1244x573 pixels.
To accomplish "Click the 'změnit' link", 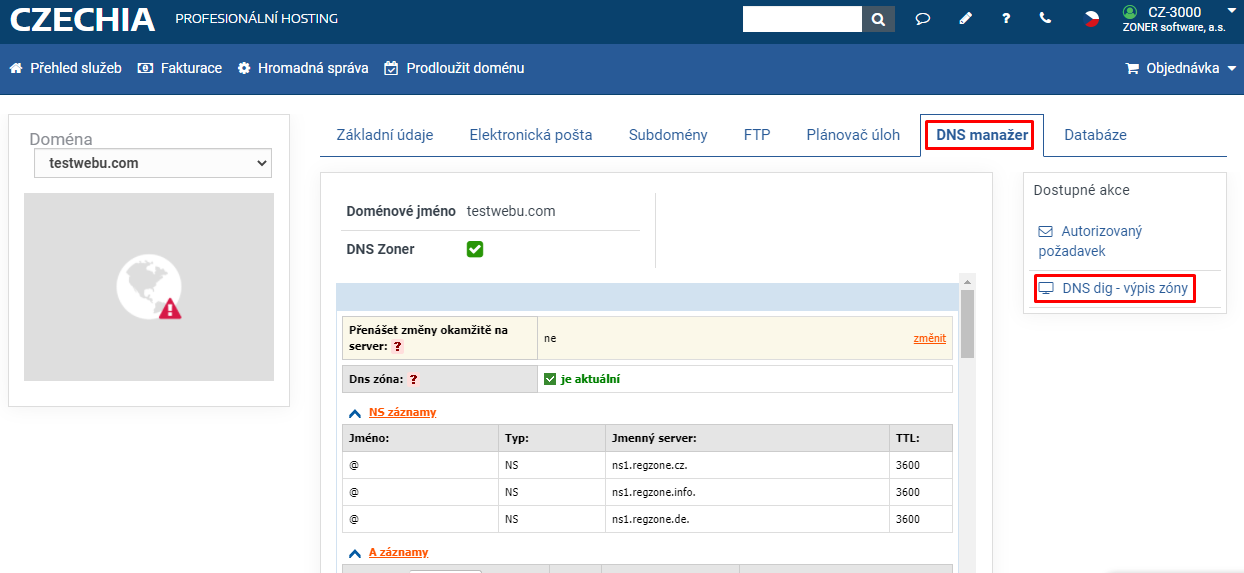I will click(929, 338).
